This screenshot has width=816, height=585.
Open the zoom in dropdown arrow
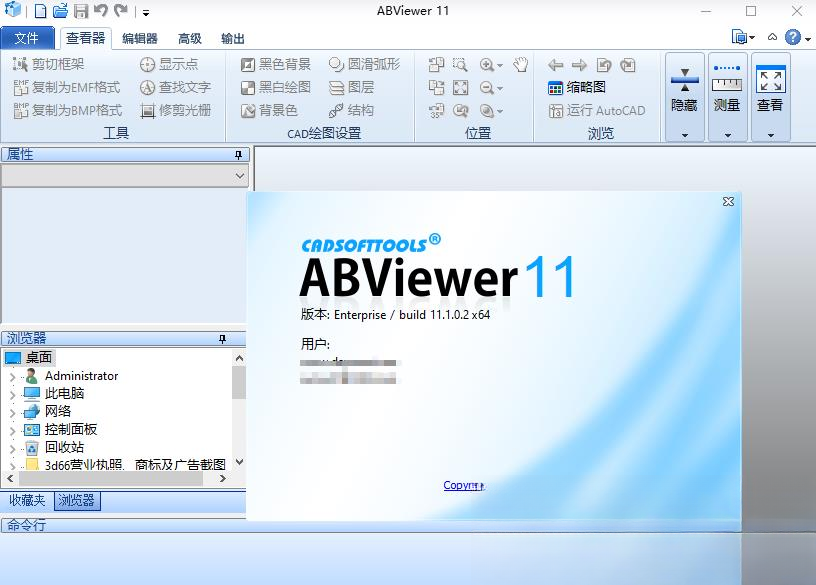coord(500,66)
